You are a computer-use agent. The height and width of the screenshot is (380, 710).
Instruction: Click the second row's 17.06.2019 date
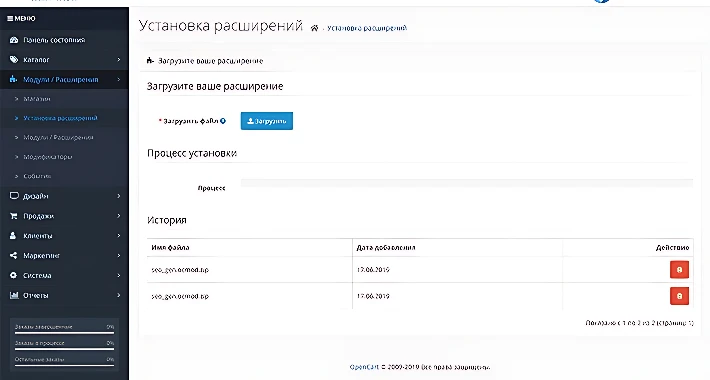point(373,296)
